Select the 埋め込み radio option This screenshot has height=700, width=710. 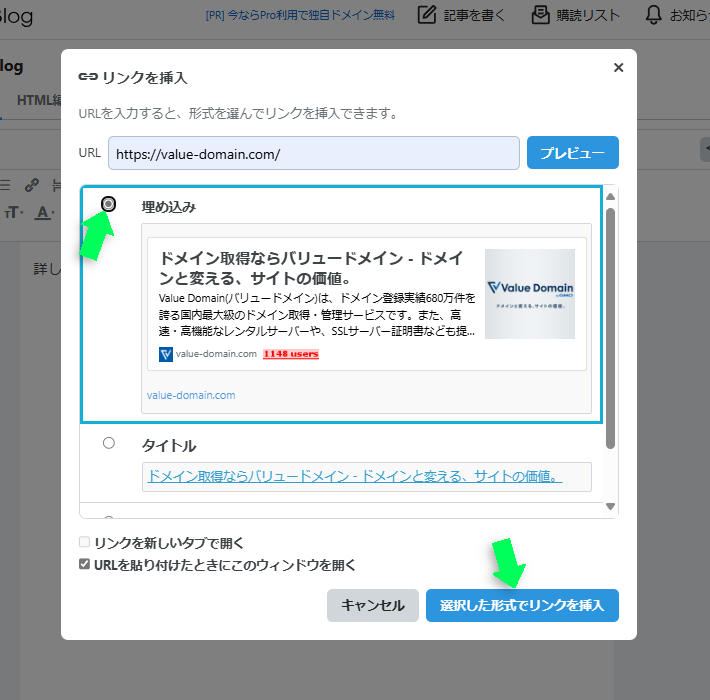point(108,204)
